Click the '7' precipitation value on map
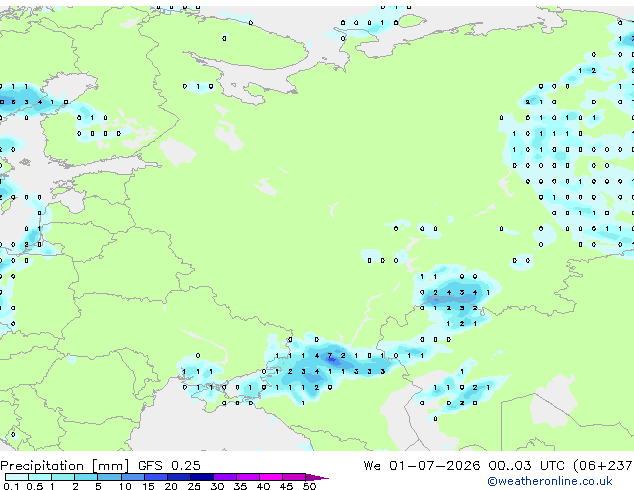 click(x=330, y=356)
